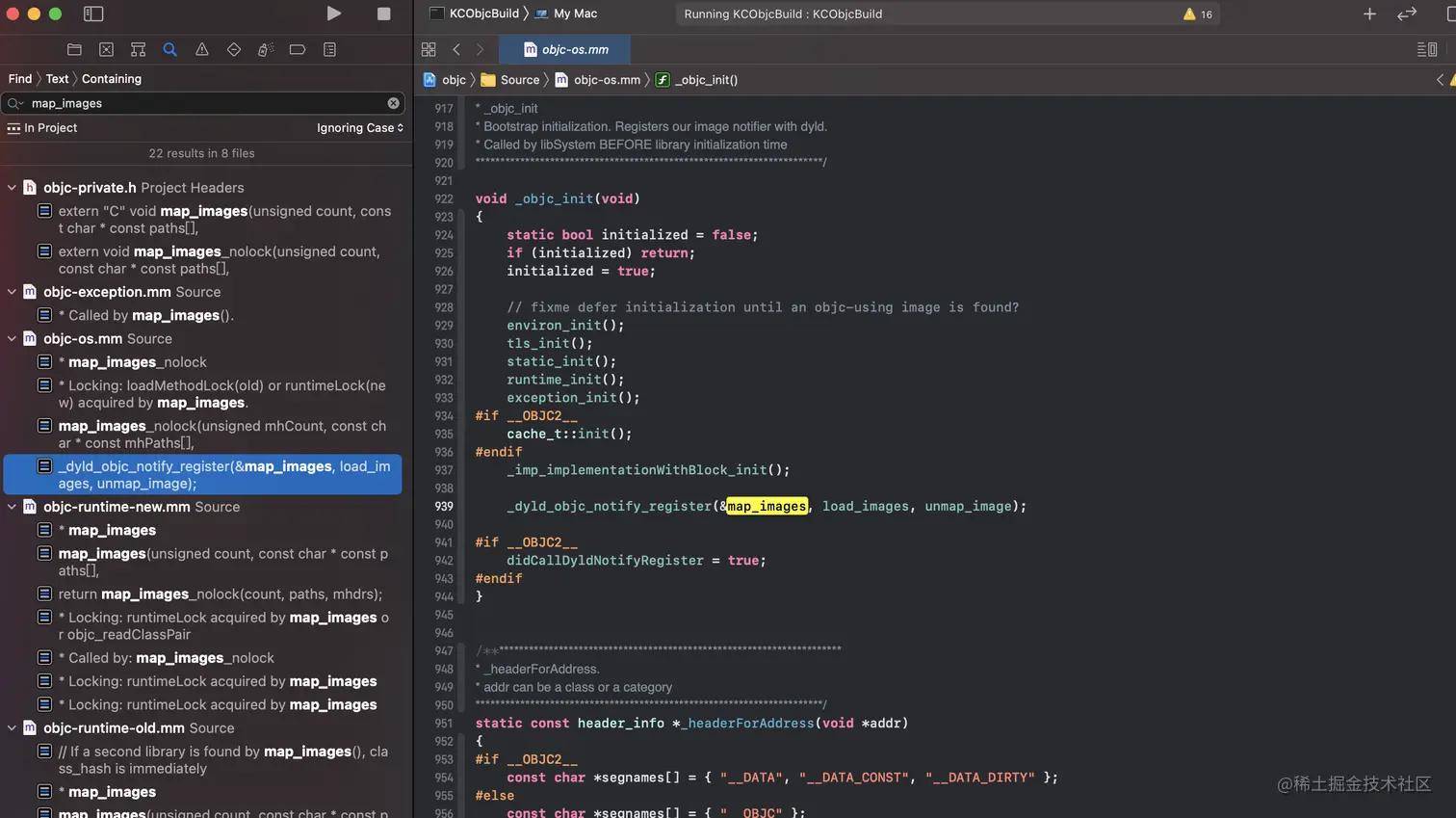Select the _dyld_objc_notify_register search result
The height and width of the screenshot is (818, 1456).
pyautogui.click(x=203, y=475)
